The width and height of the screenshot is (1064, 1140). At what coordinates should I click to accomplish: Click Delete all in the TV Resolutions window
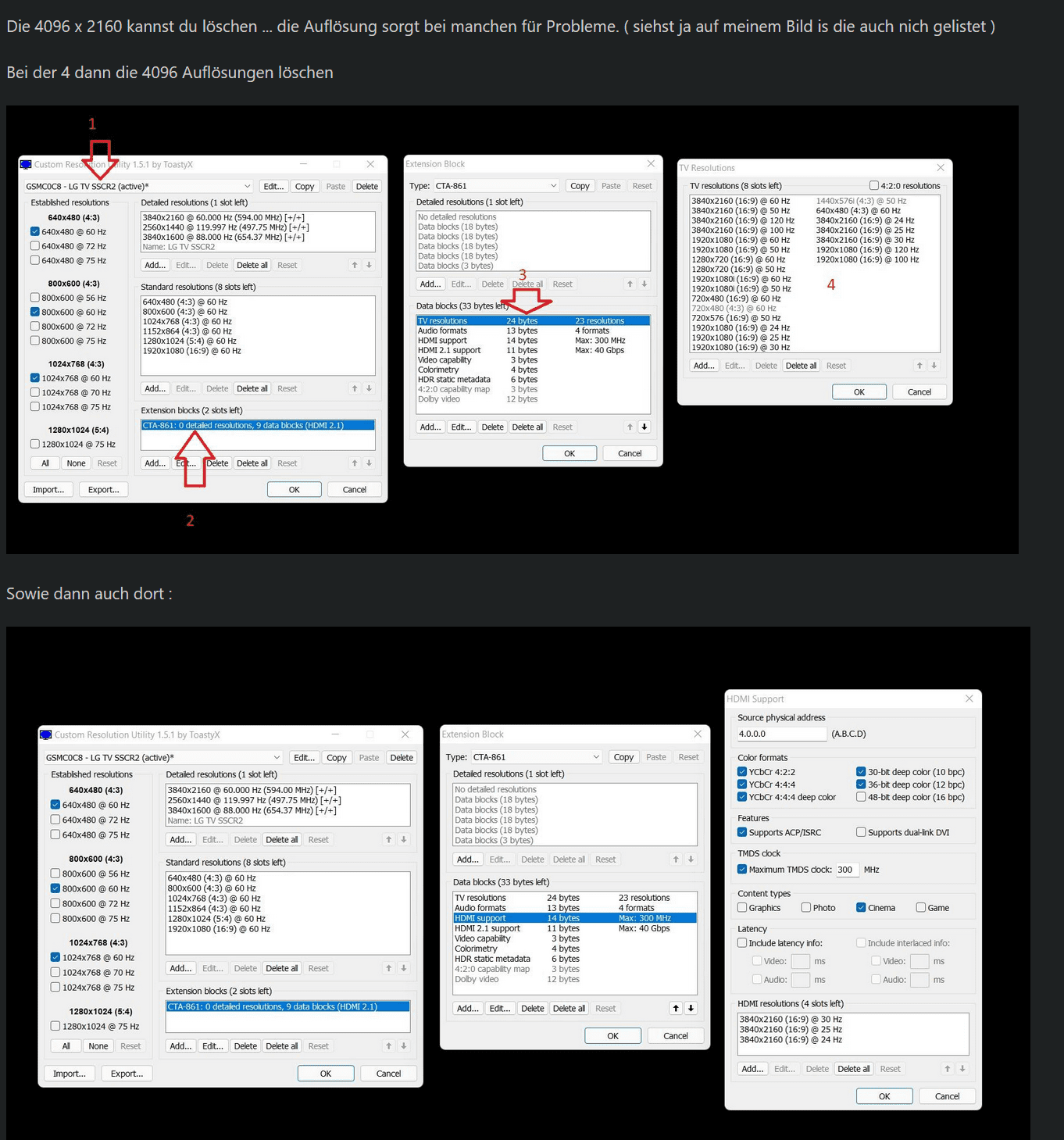point(801,366)
